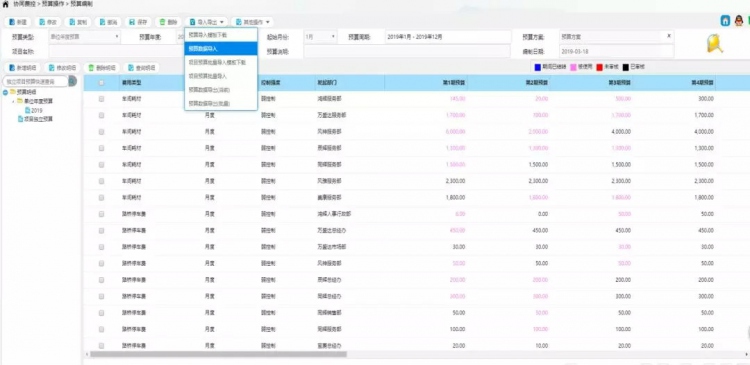Open the 其他操作 other operations dropdown
The width and height of the screenshot is (750, 365).
pos(253,22)
